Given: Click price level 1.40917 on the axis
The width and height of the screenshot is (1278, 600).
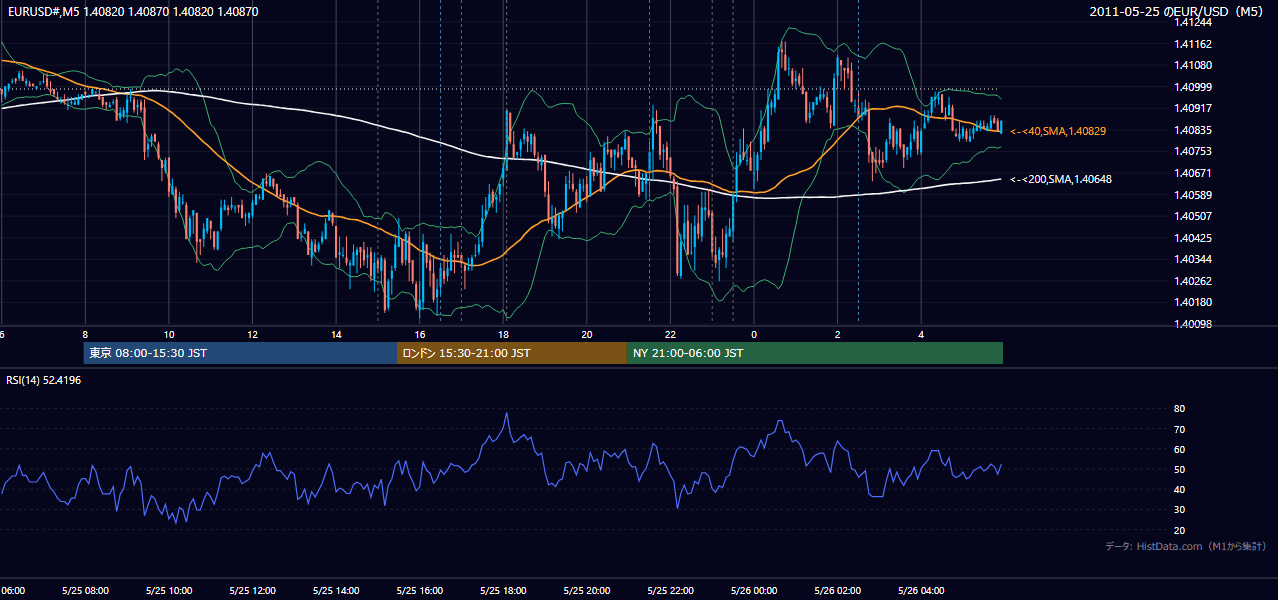Looking at the screenshot, I should point(1193,108).
